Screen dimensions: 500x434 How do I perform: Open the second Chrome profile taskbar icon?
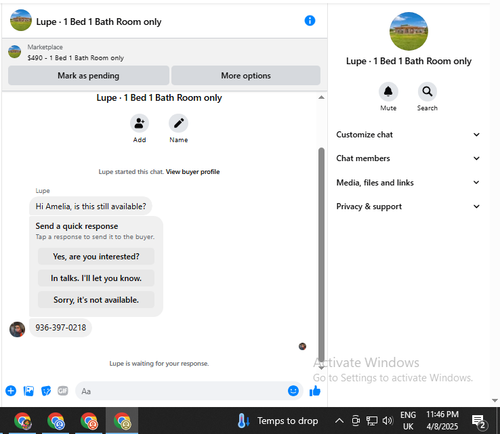[x=56, y=421]
